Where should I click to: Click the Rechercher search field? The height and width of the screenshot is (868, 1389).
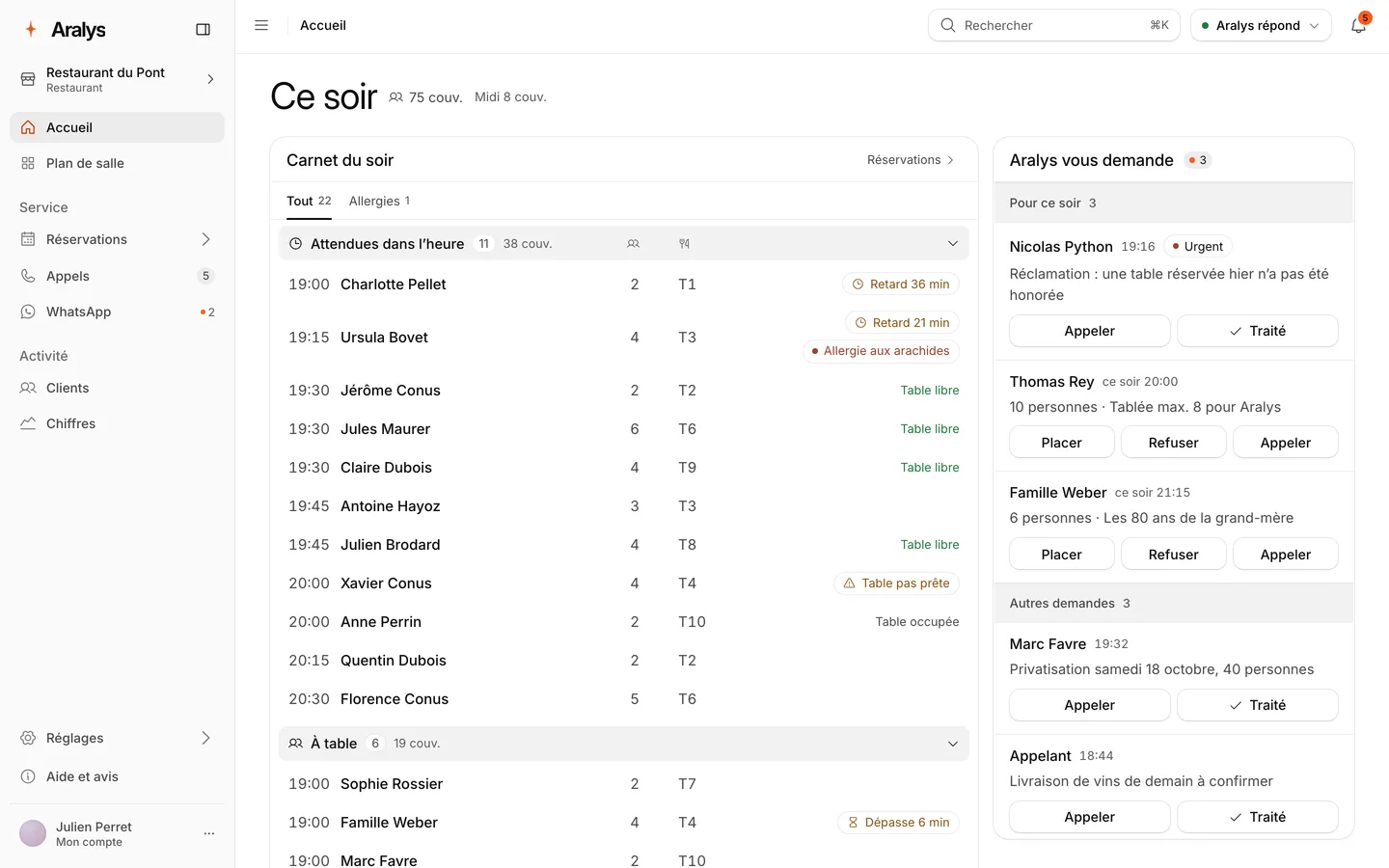click(1053, 25)
